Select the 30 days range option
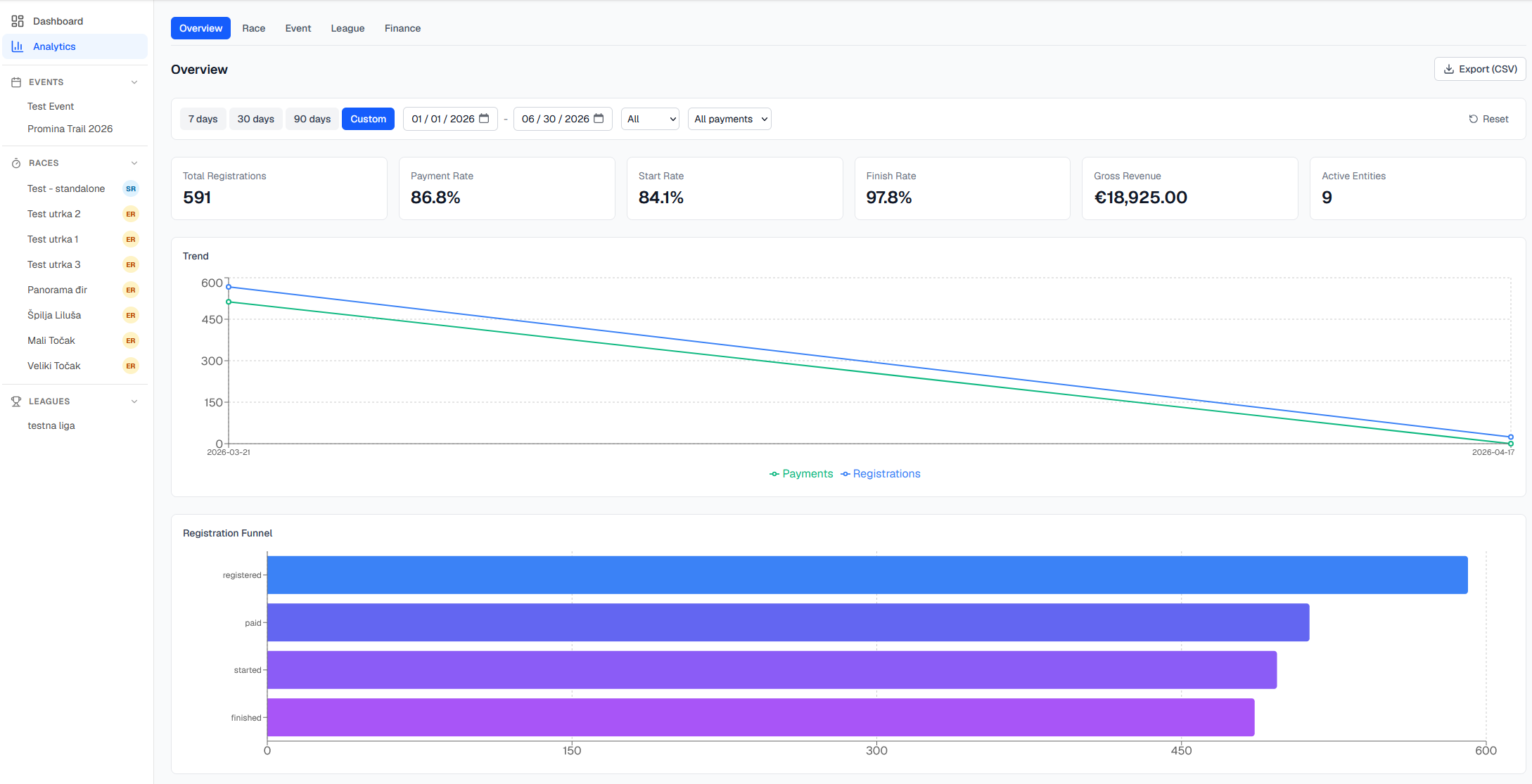The image size is (1532, 784). click(256, 119)
